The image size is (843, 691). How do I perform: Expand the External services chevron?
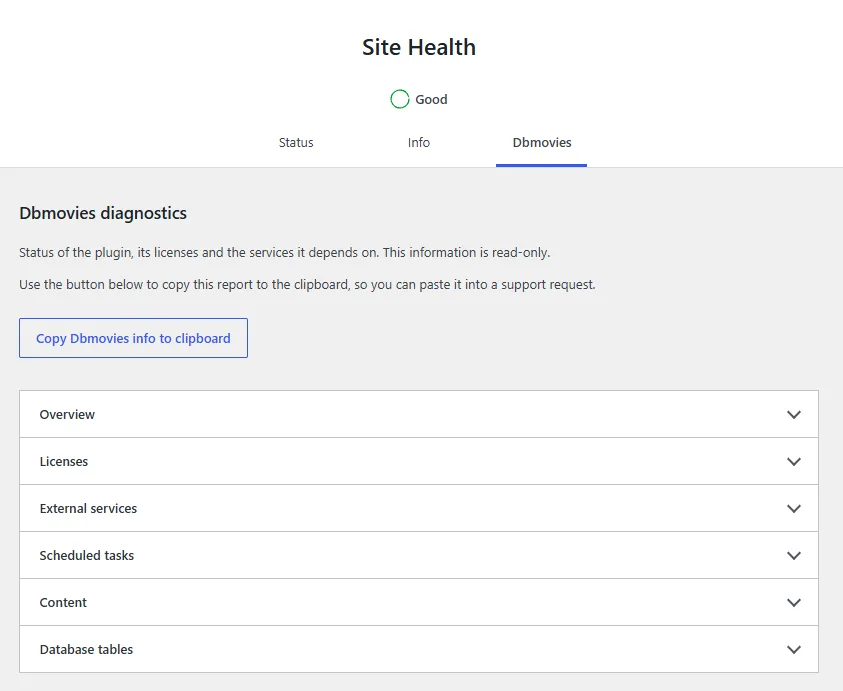point(794,509)
